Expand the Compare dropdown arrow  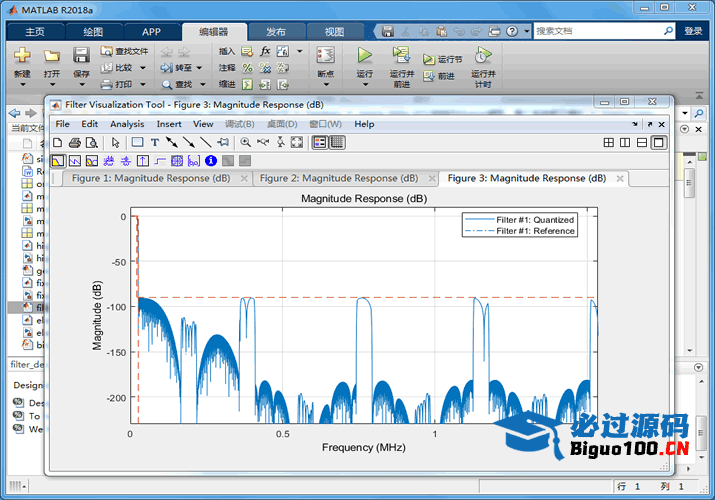[x=143, y=68]
